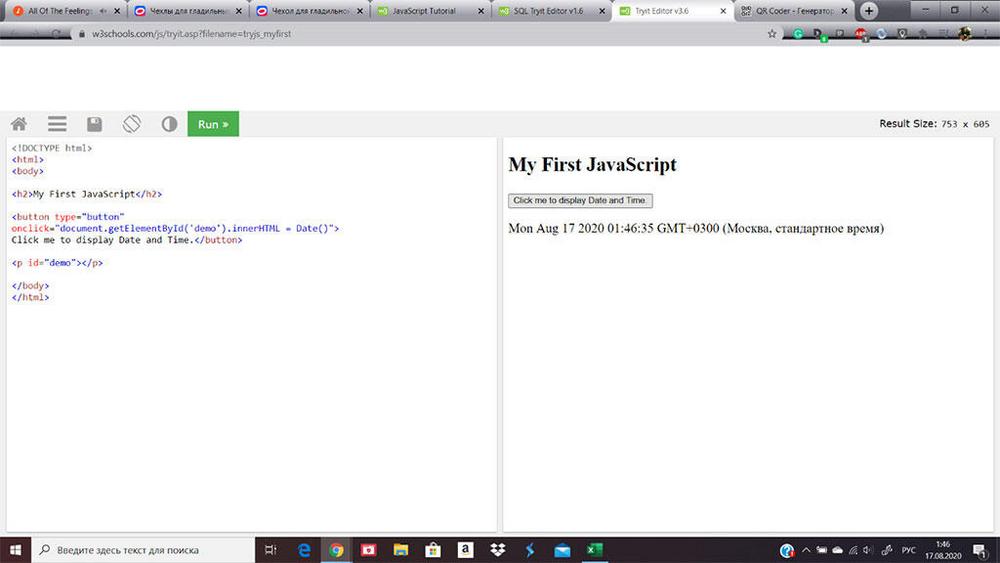Bookmark the page with the star icon
Screen dimensions: 1000x563
tap(772, 33)
